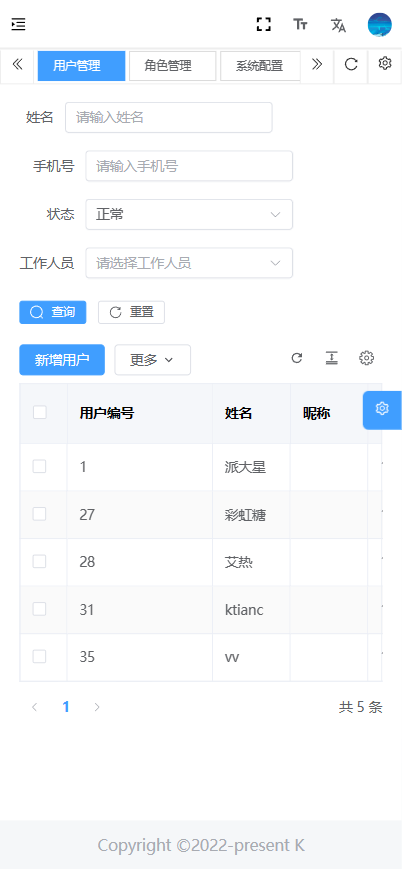The width and height of the screenshot is (402, 869).
Task: Open the 状态 dropdown showing 正常
Action: click(x=189, y=214)
